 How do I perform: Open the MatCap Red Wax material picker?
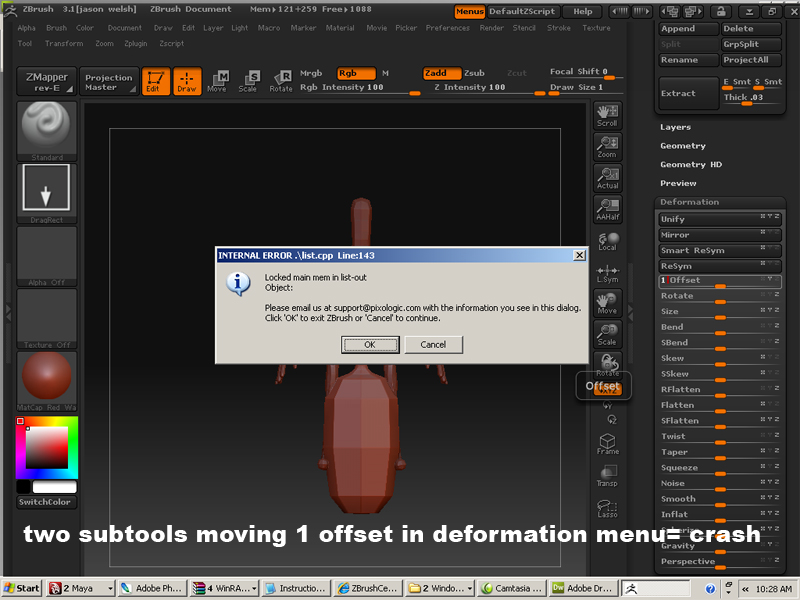[46, 381]
